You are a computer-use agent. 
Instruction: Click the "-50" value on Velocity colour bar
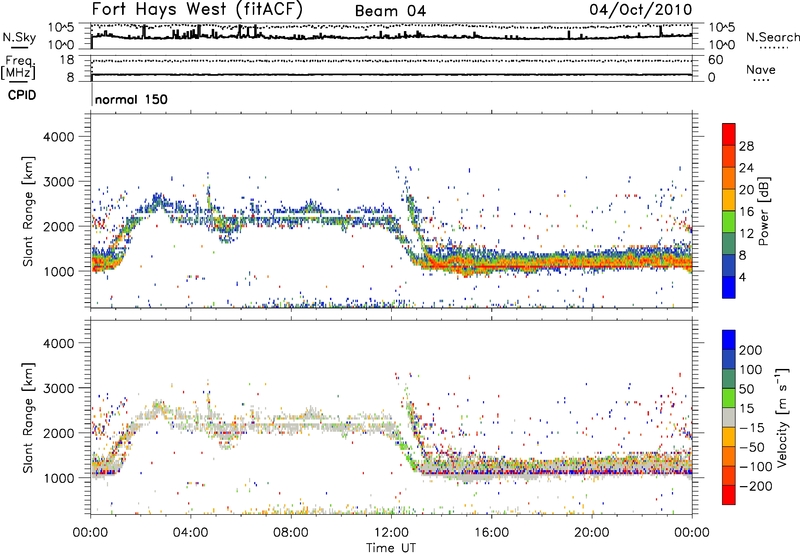pos(753,447)
